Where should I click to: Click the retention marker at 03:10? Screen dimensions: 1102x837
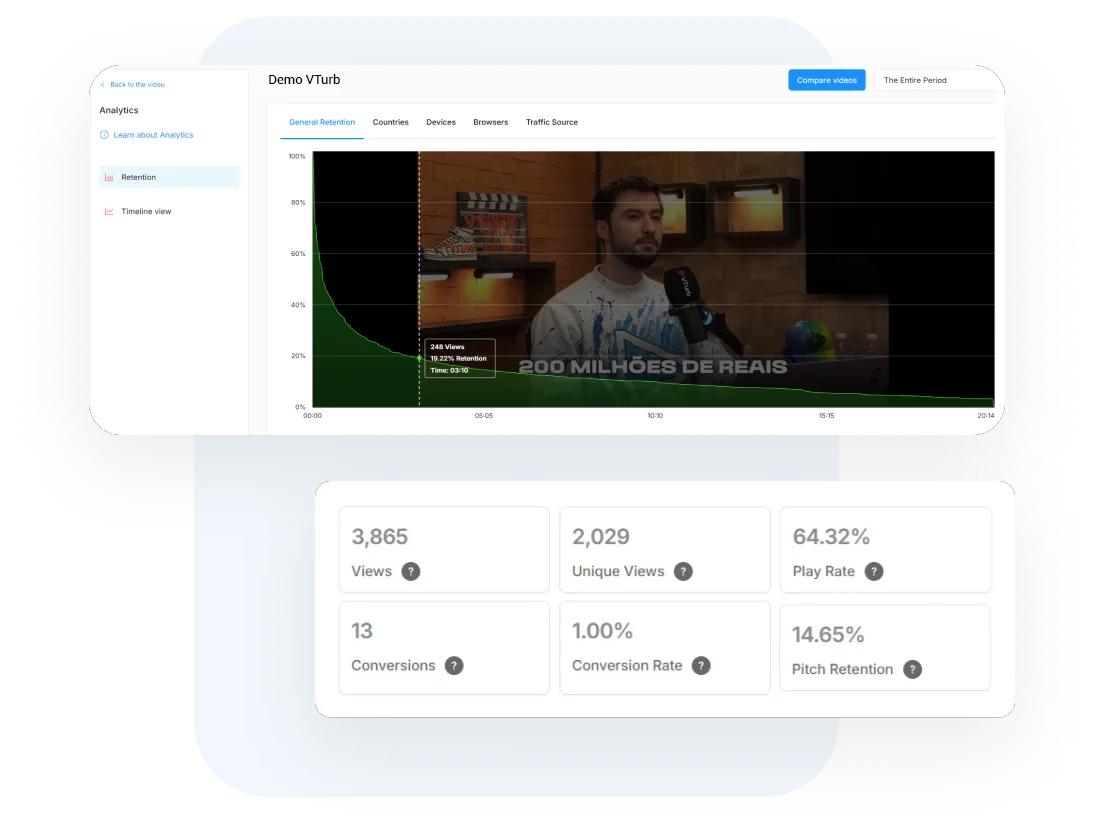419,357
